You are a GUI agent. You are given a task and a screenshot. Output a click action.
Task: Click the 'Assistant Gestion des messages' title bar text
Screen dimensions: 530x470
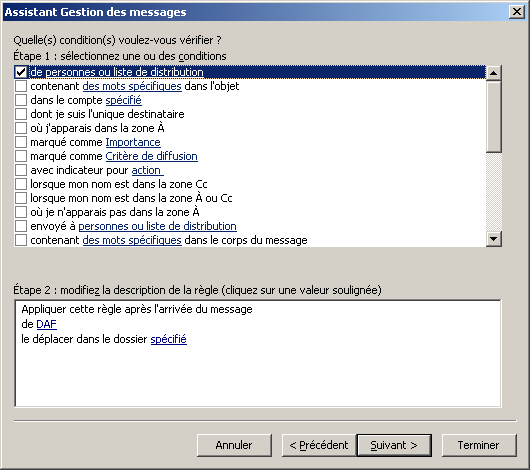[x=95, y=12]
